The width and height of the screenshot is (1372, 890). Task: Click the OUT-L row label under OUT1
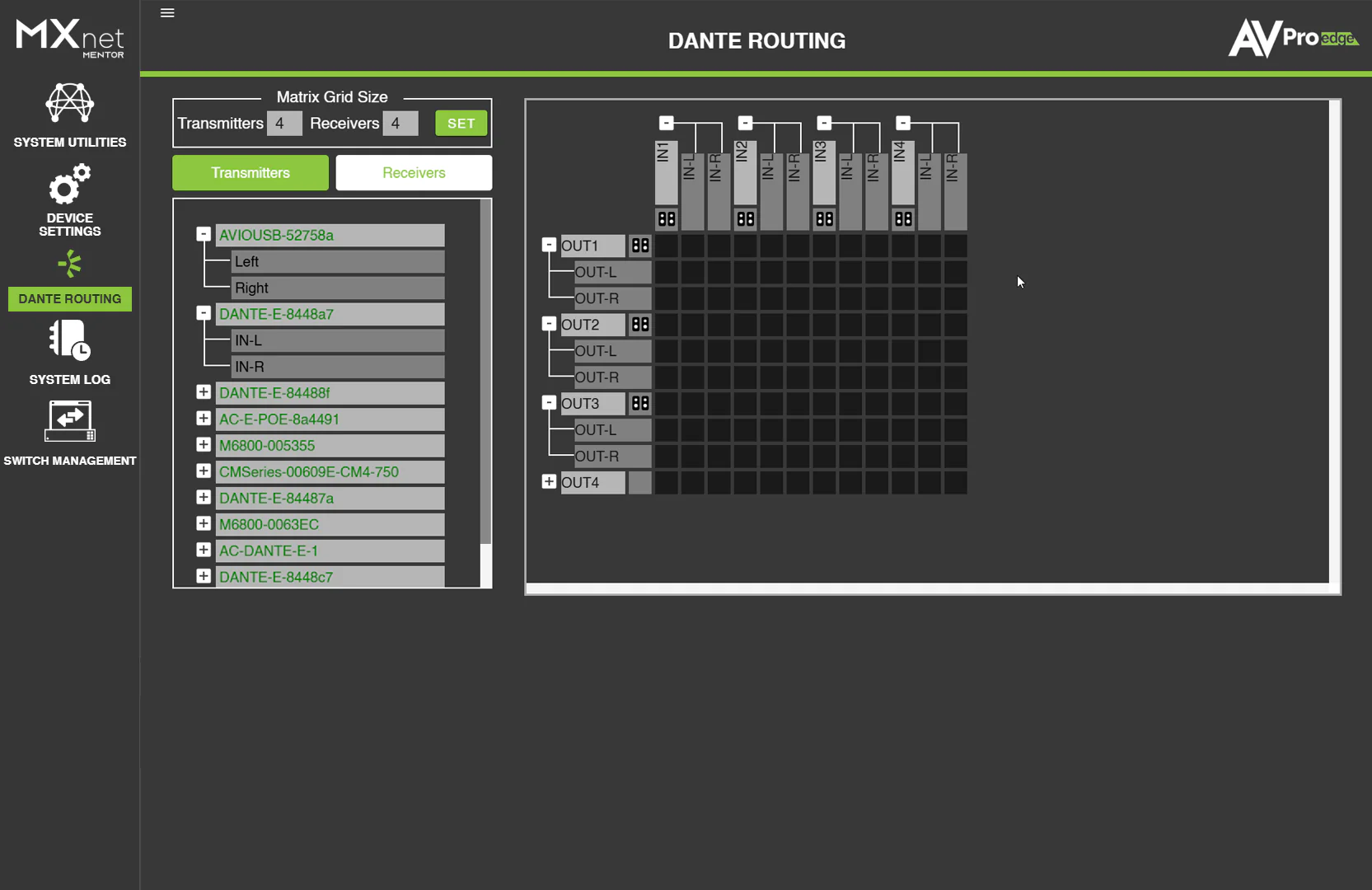coord(612,272)
